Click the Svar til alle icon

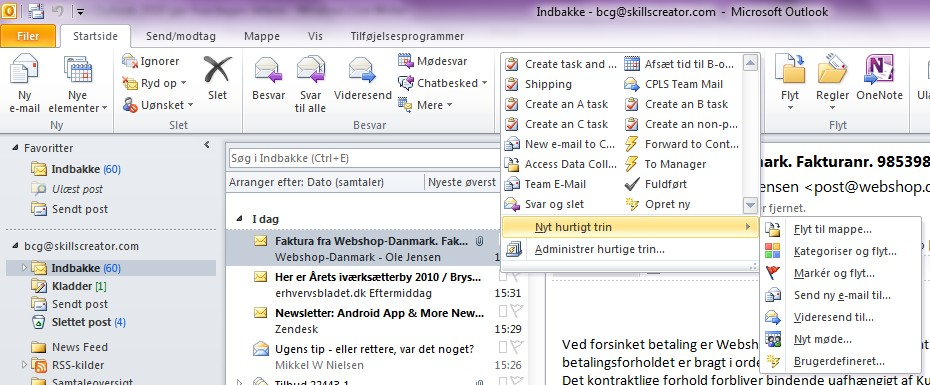coord(310,71)
